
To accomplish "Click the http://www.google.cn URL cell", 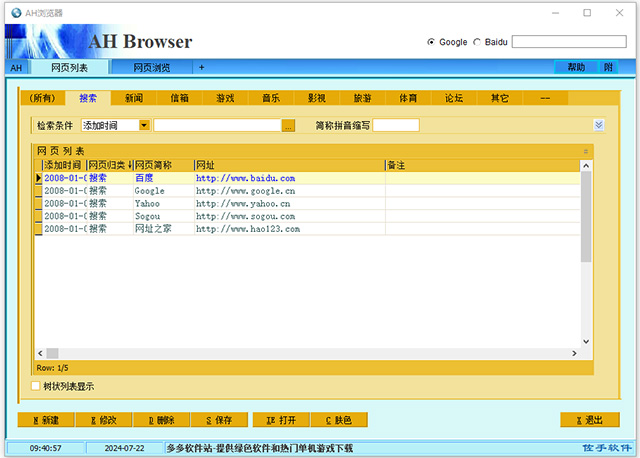I will tap(290, 191).
